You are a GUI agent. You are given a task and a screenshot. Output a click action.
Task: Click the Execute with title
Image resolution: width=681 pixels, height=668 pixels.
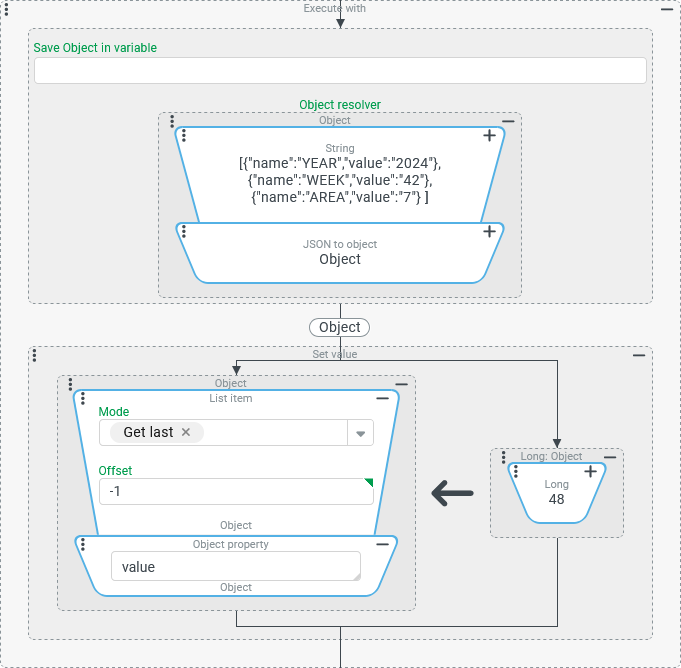click(335, 8)
